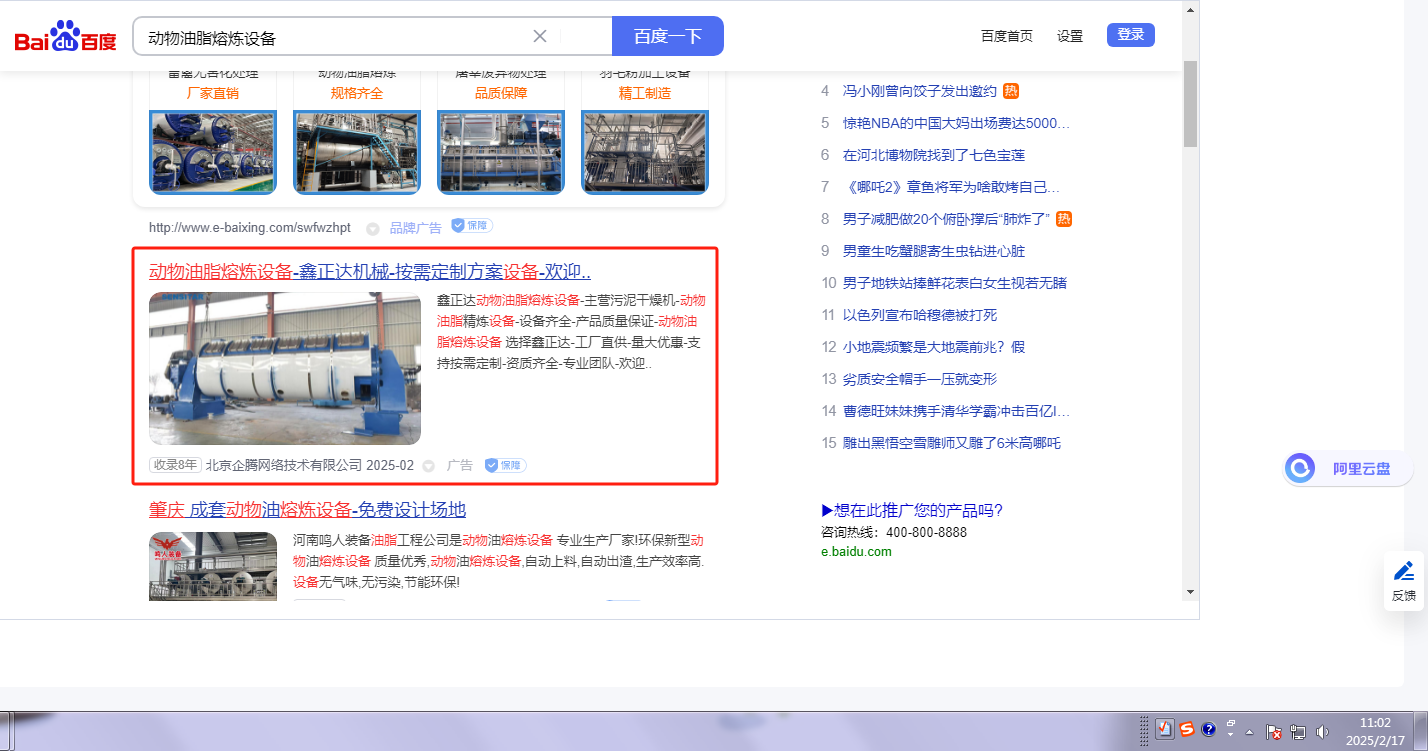Open the e.baidu.com link
The image size is (1428, 751).
856,551
